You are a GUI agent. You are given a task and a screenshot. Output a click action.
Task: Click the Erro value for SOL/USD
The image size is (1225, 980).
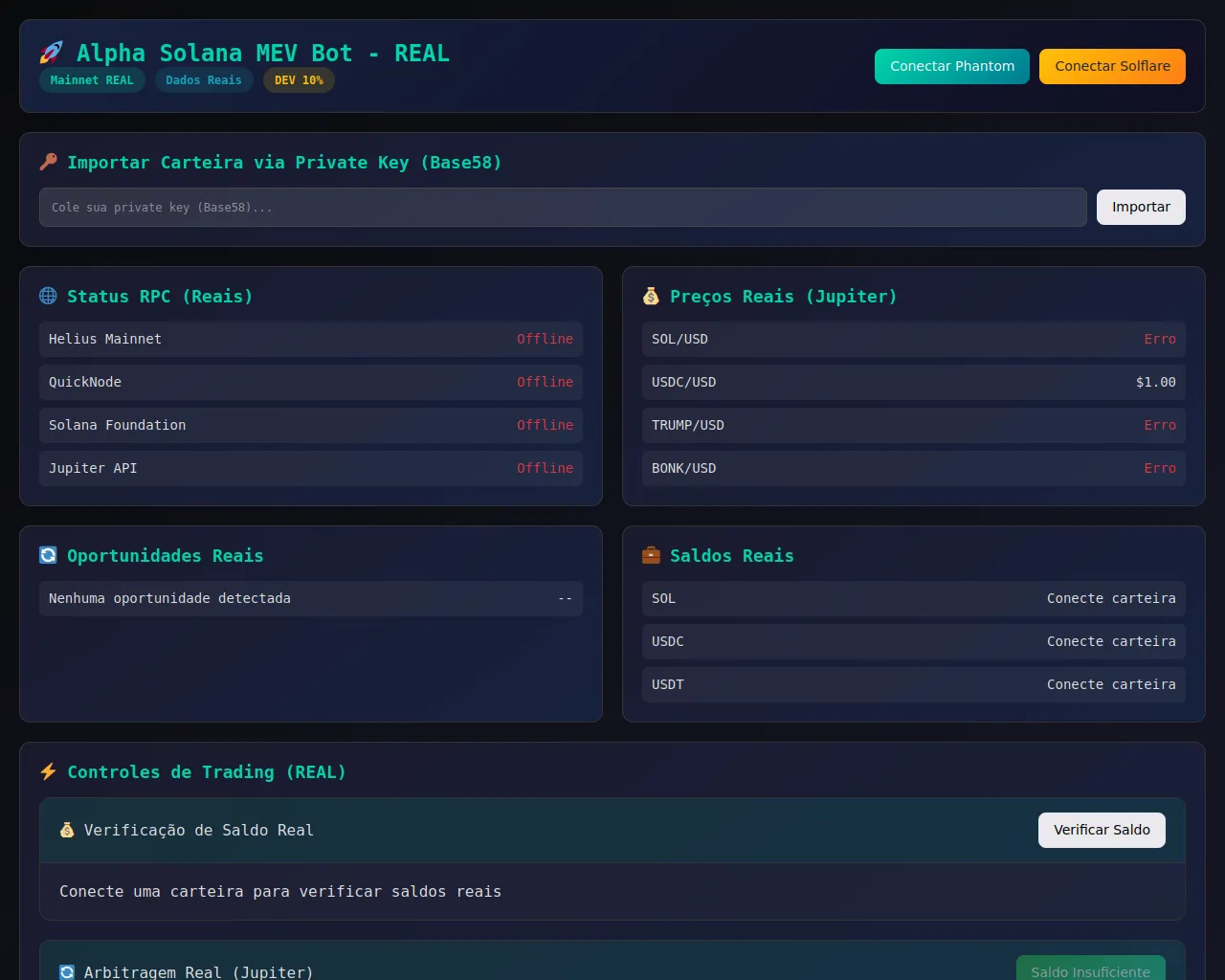click(1160, 339)
